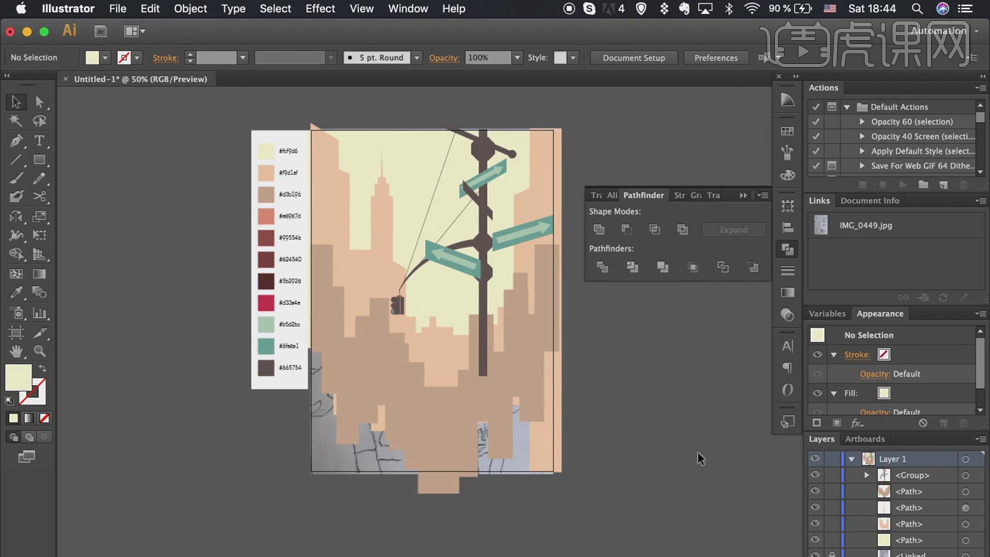The height and width of the screenshot is (557, 990).
Task: Click the Preferences button
Action: pos(716,58)
